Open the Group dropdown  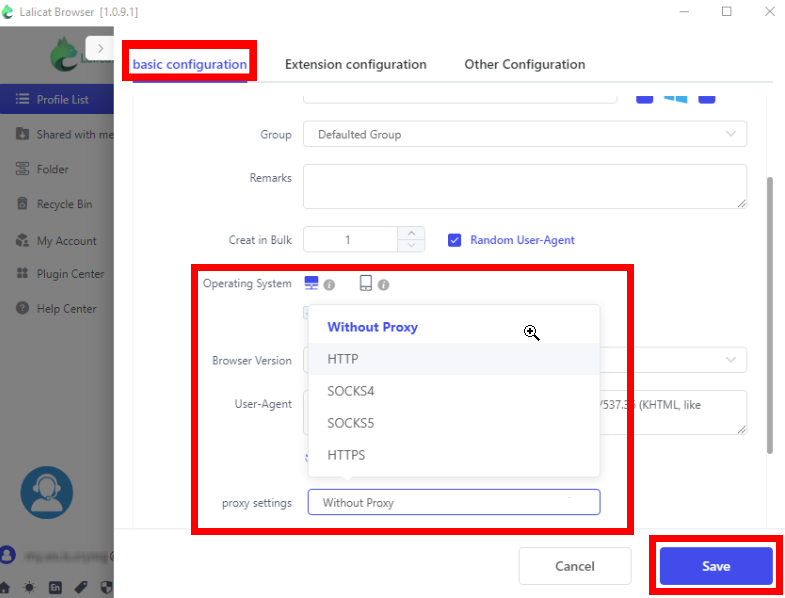tap(525, 134)
